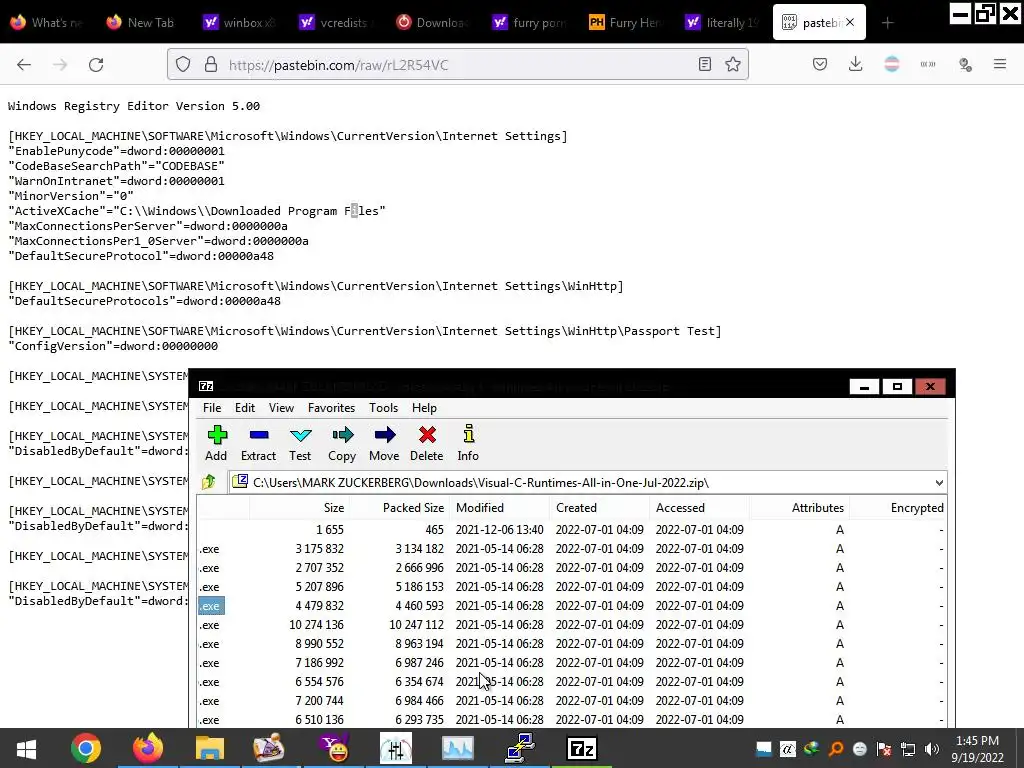Switch to the vcredists Yahoo search tab
Viewport: 1024px width, 768px height.
336,22
